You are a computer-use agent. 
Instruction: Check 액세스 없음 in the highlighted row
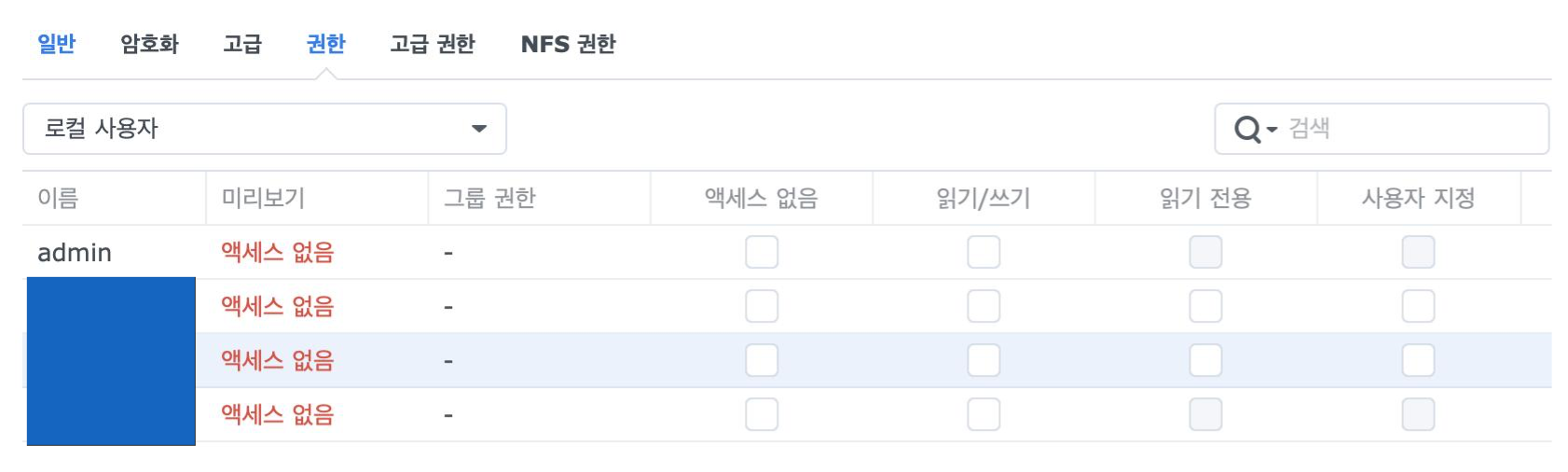(762, 361)
